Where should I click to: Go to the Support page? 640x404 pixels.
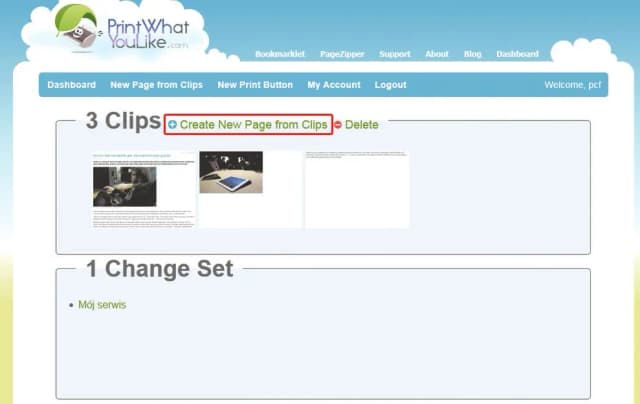pos(394,54)
